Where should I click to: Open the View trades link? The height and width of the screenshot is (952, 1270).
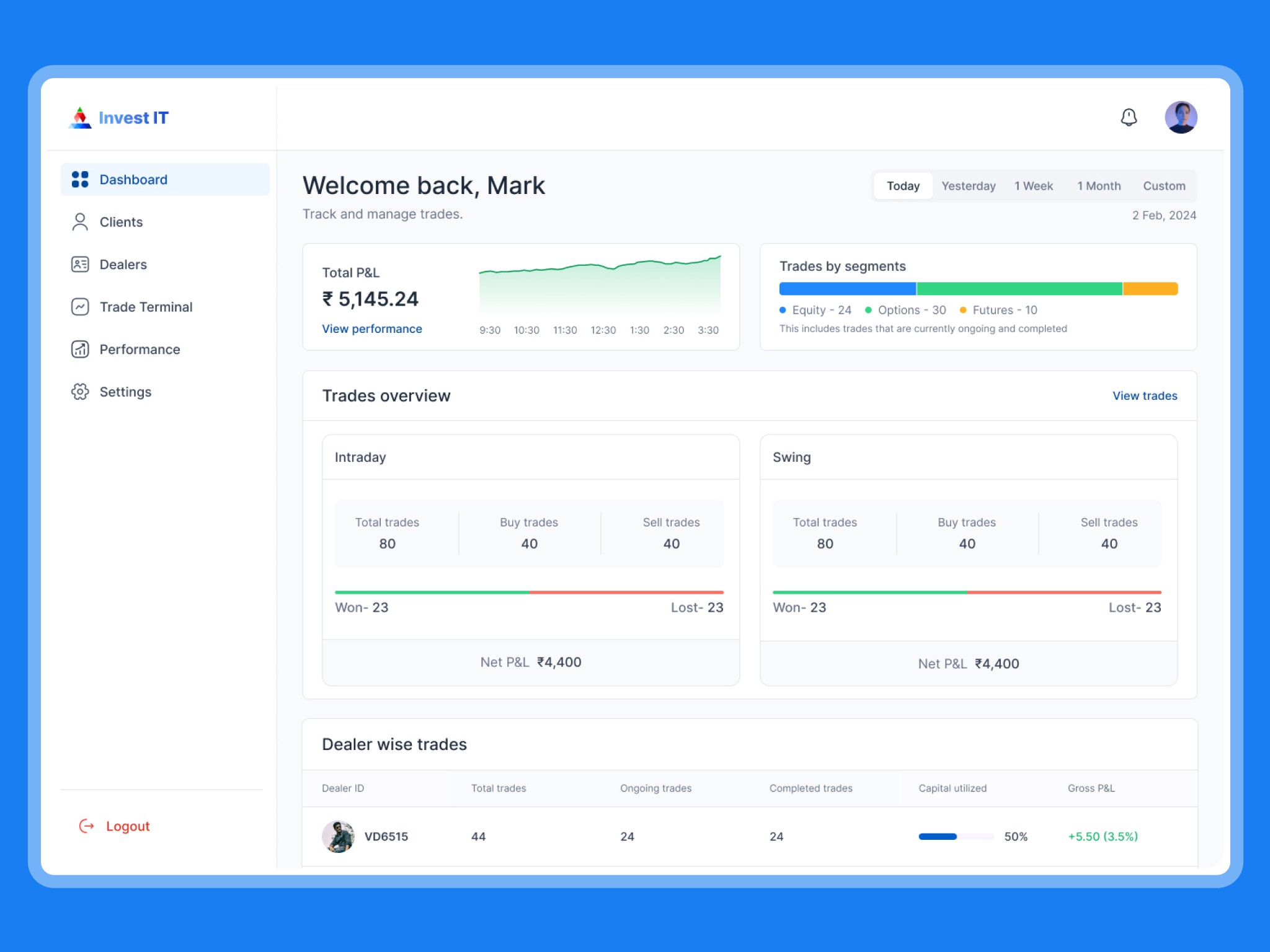coord(1145,396)
